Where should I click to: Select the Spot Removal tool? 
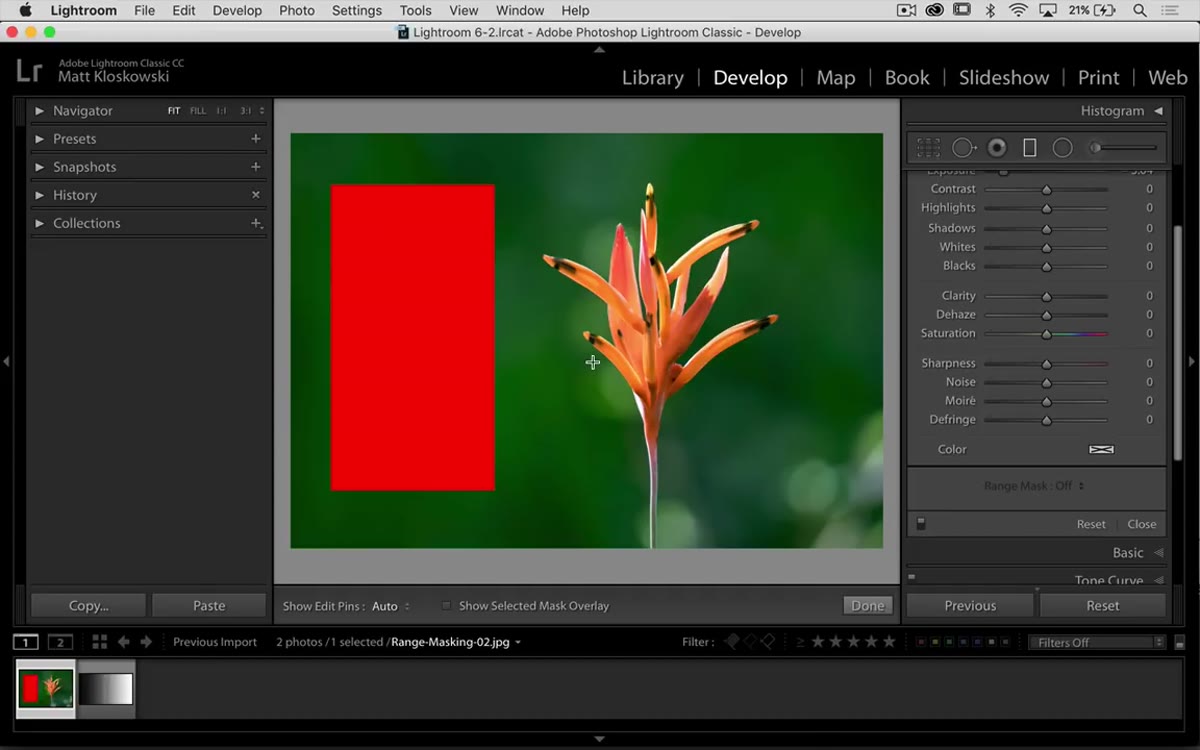(963, 148)
